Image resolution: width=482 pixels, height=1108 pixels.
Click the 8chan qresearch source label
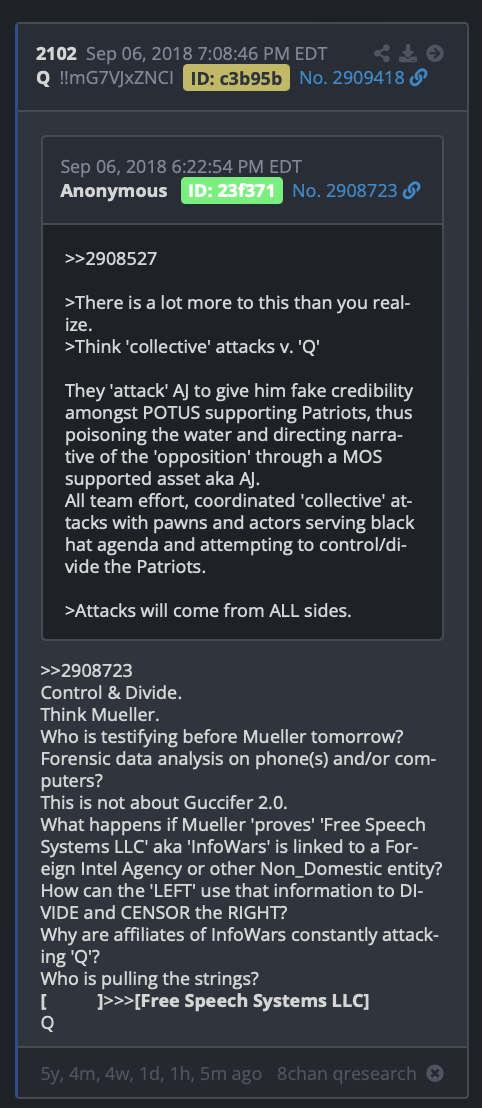[x=346, y=1074]
